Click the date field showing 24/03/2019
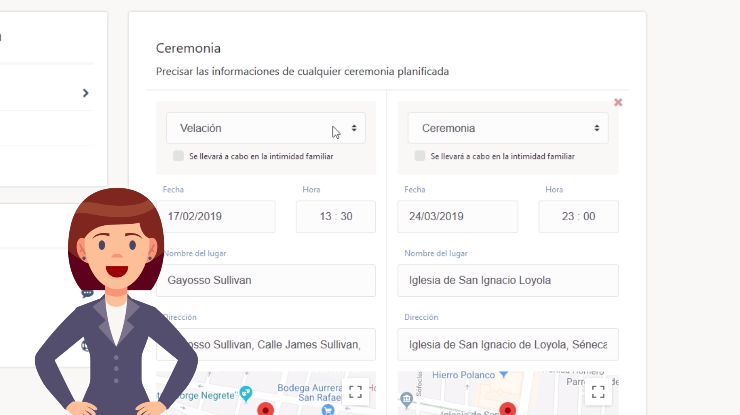 [458, 216]
